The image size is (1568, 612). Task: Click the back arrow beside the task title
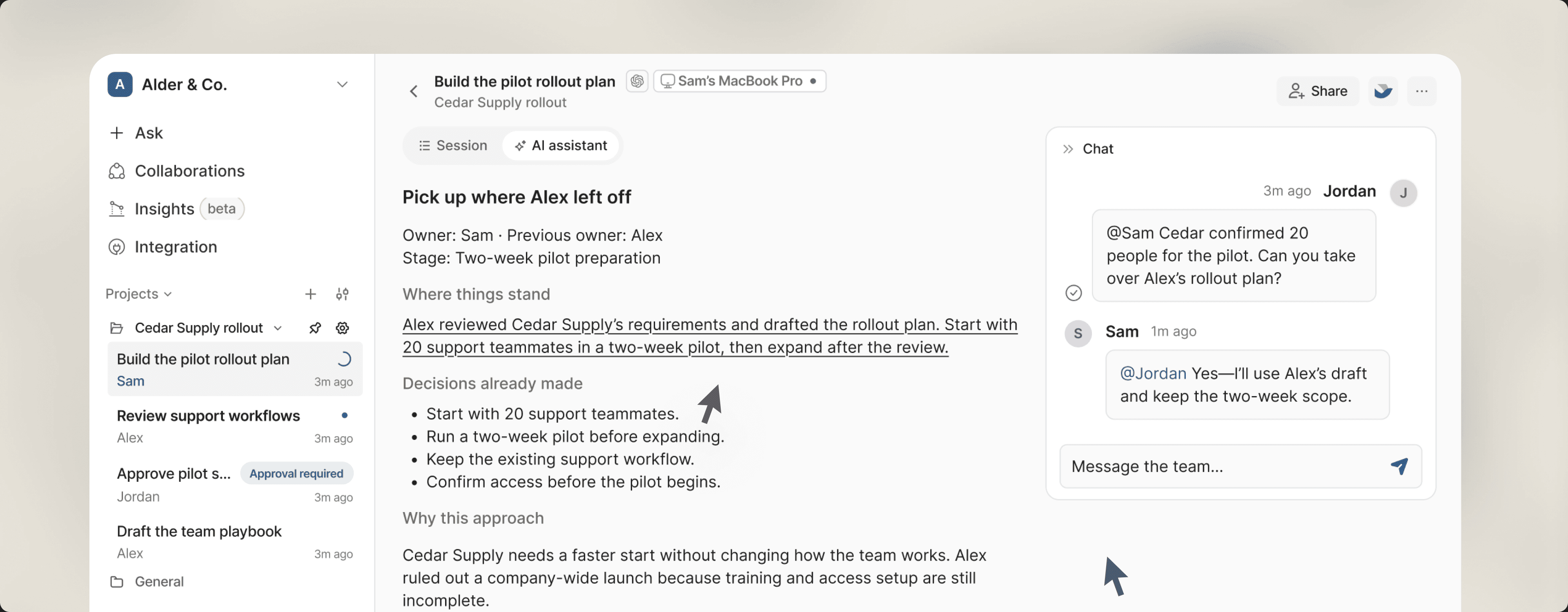[414, 91]
